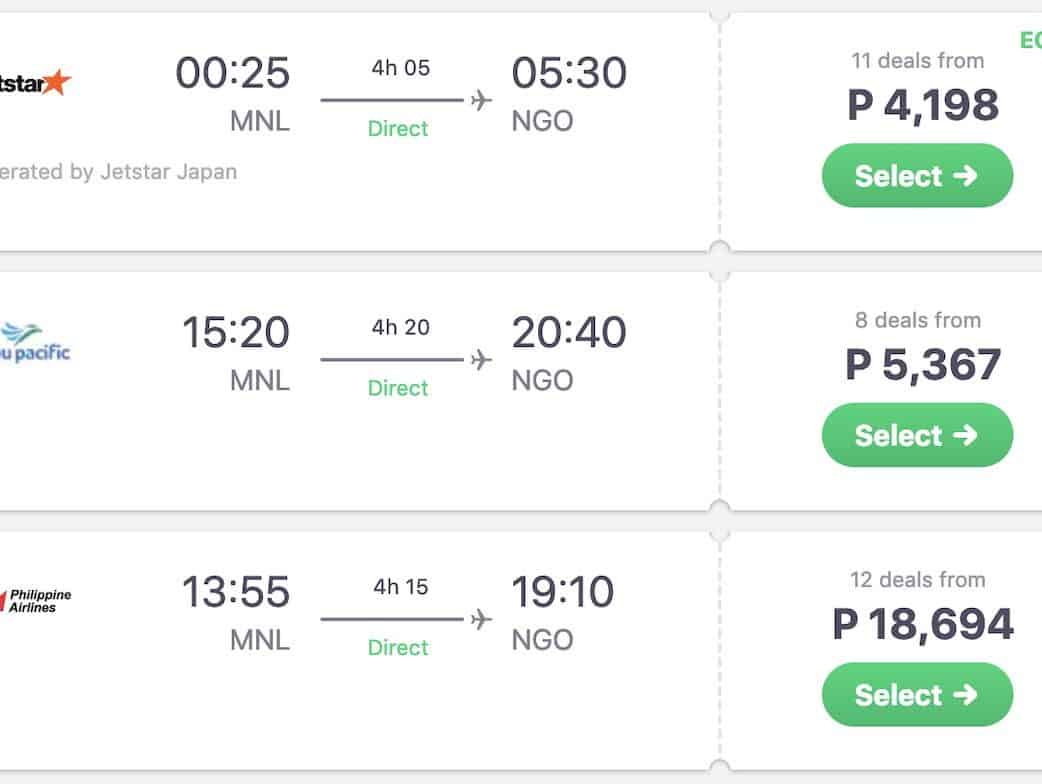The height and width of the screenshot is (784, 1042).
Task: Click the Jetstar airline logo
Action: tap(36, 83)
